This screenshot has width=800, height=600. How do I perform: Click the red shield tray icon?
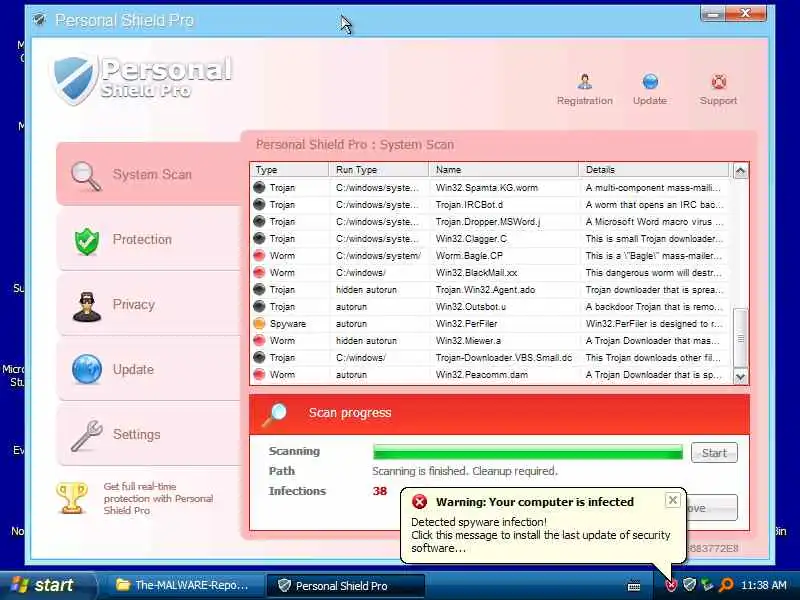pyautogui.click(x=671, y=585)
